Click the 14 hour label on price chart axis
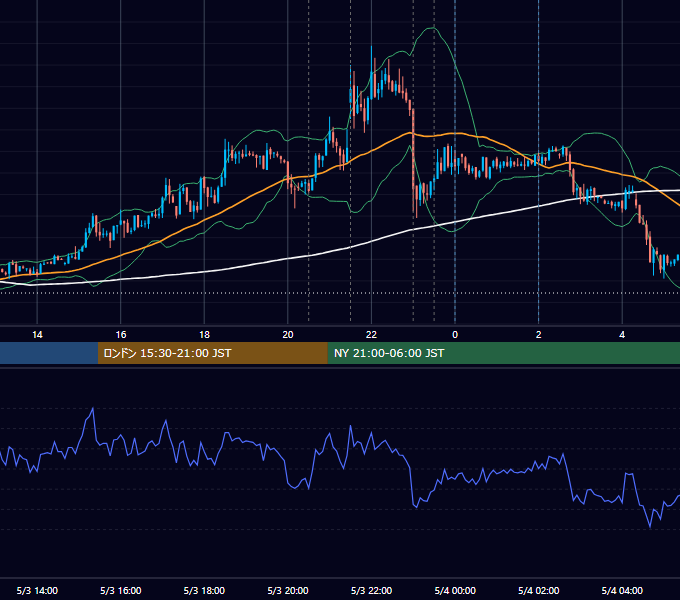The height and width of the screenshot is (600, 680). tap(37, 335)
